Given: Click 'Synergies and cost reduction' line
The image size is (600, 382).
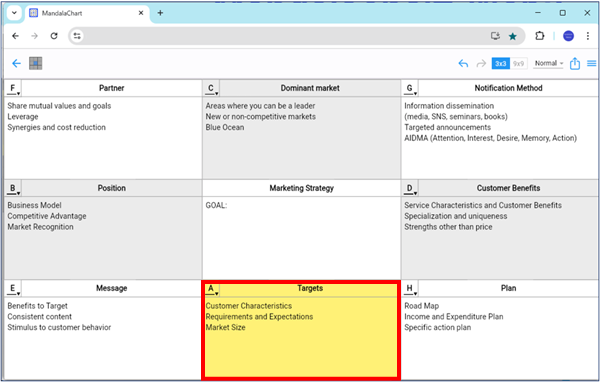Looking at the screenshot, I should 56,127.
